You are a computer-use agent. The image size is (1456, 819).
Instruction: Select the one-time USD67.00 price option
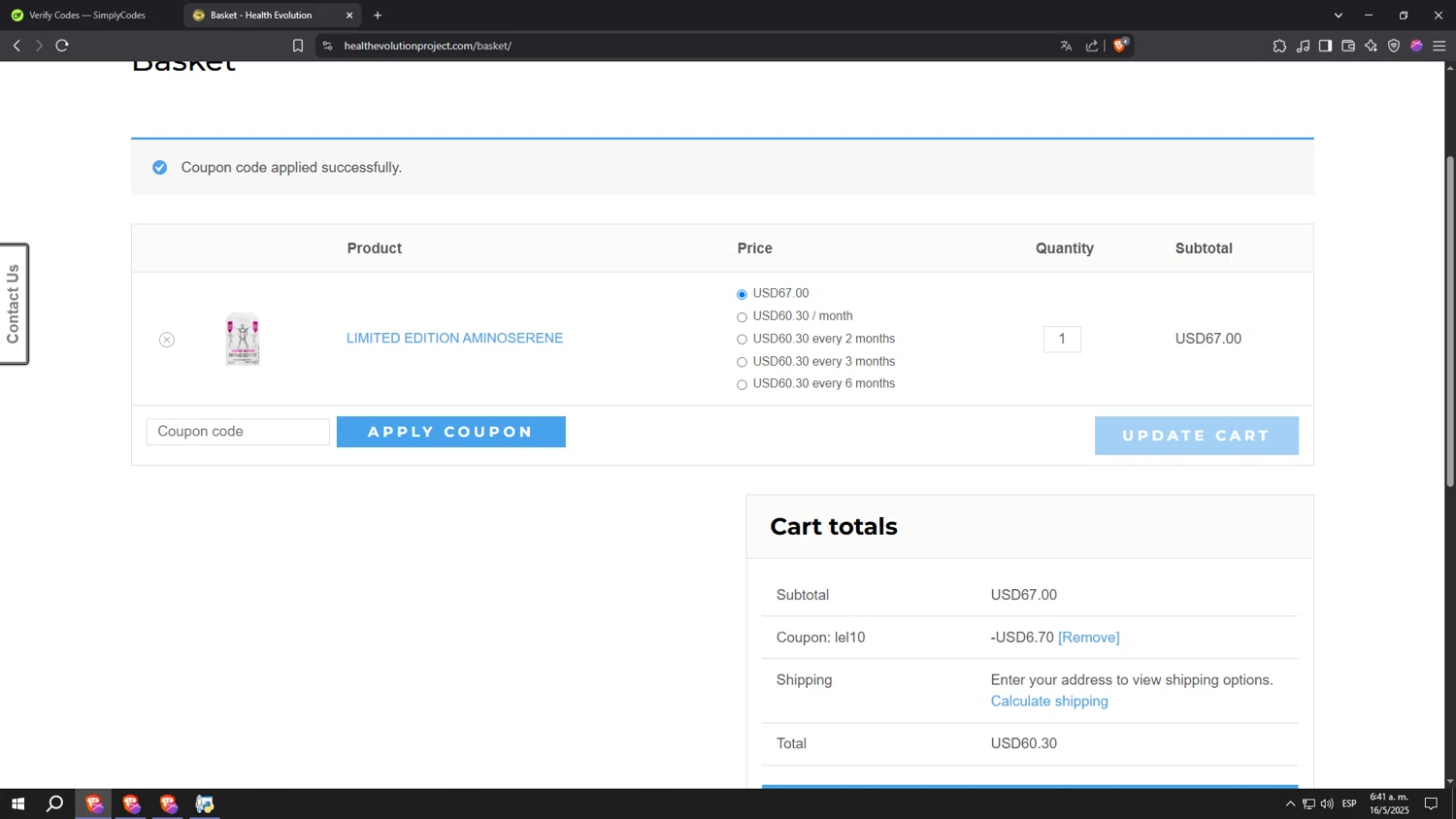pos(742,294)
